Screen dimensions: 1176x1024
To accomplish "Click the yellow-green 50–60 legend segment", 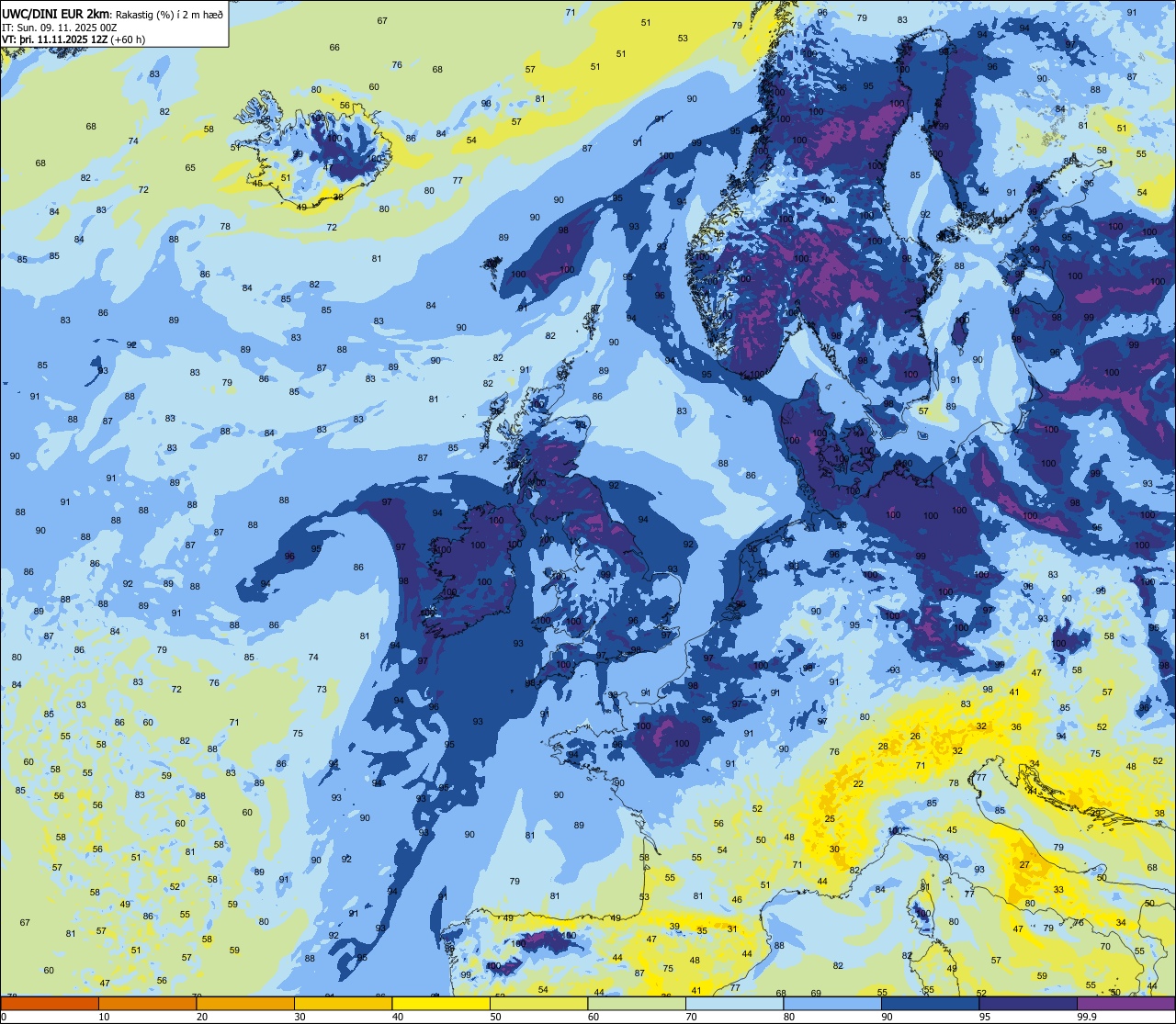I will pyautogui.click(x=539, y=1004).
